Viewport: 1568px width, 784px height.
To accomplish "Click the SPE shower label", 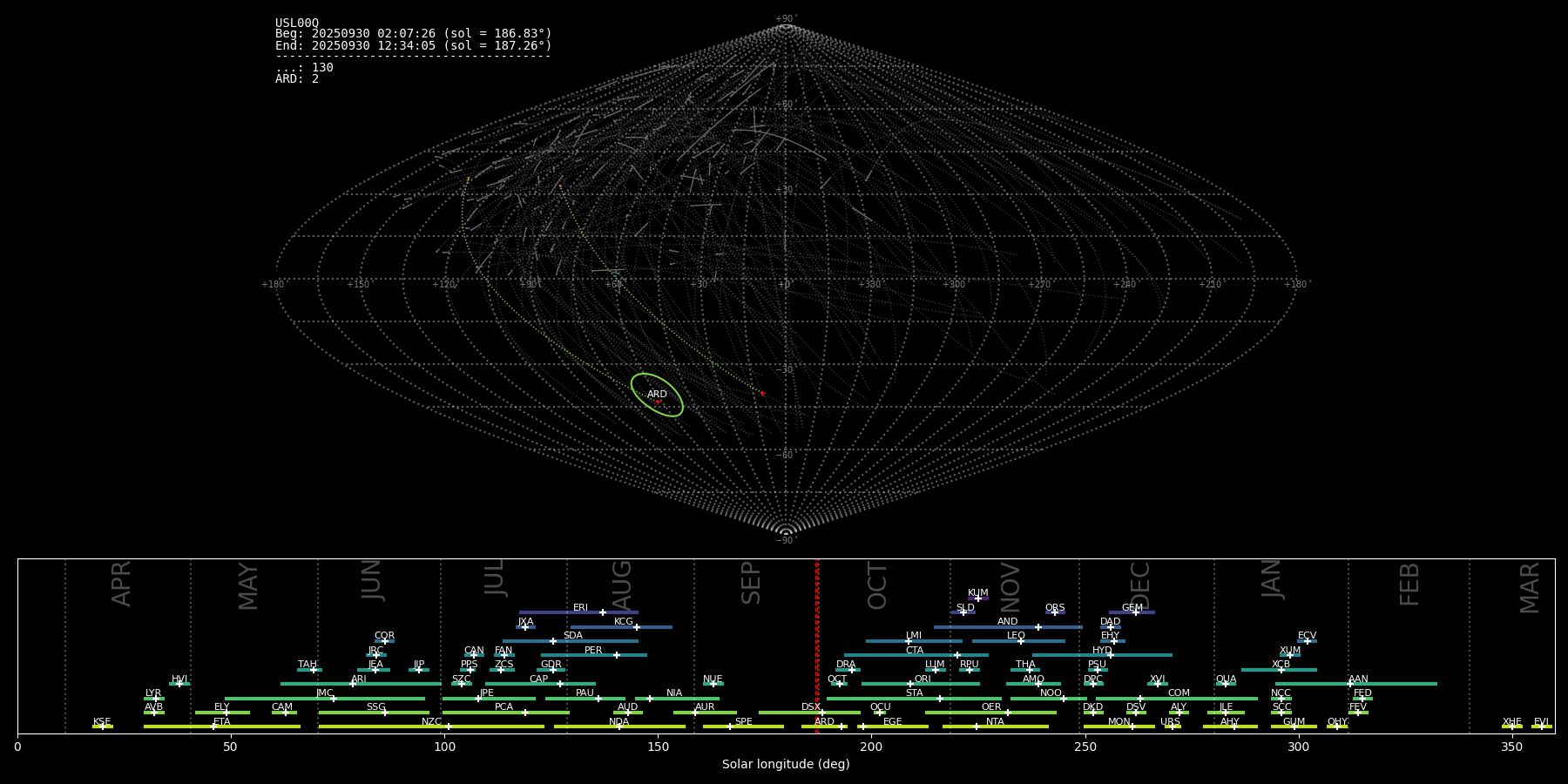I will tap(743, 721).
